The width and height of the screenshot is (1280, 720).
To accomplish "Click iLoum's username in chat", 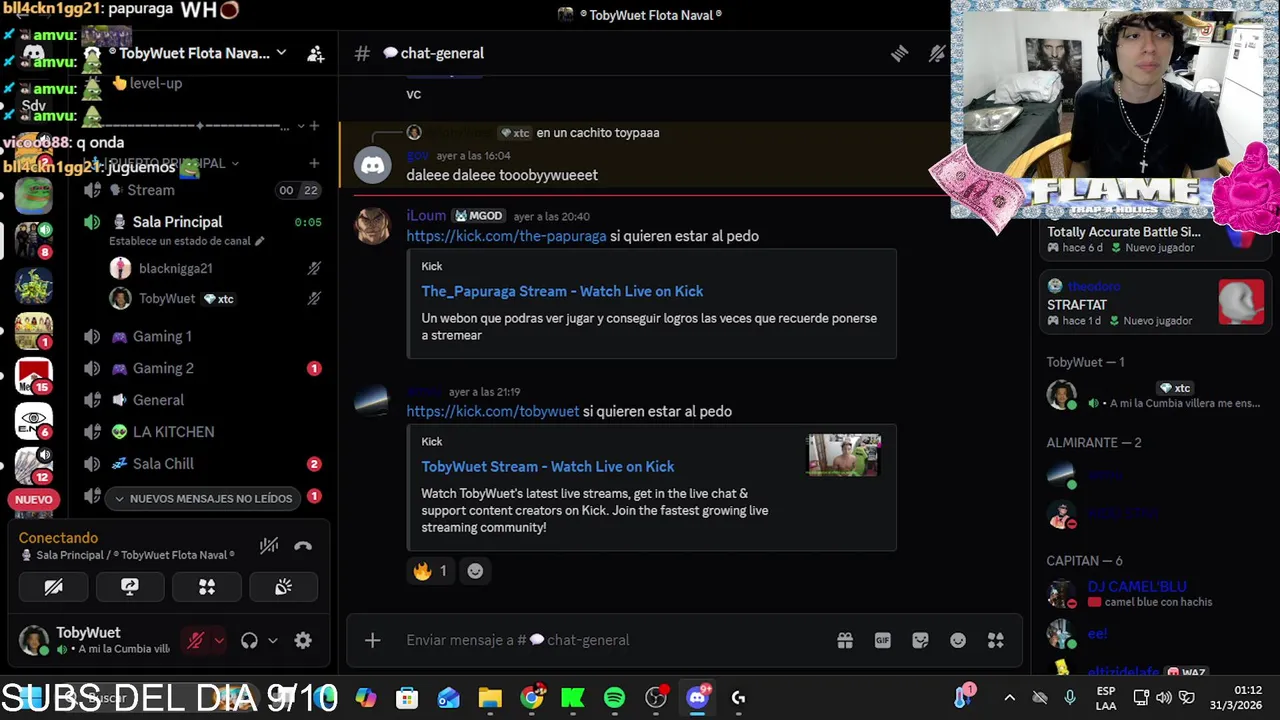I will point(426,215).
